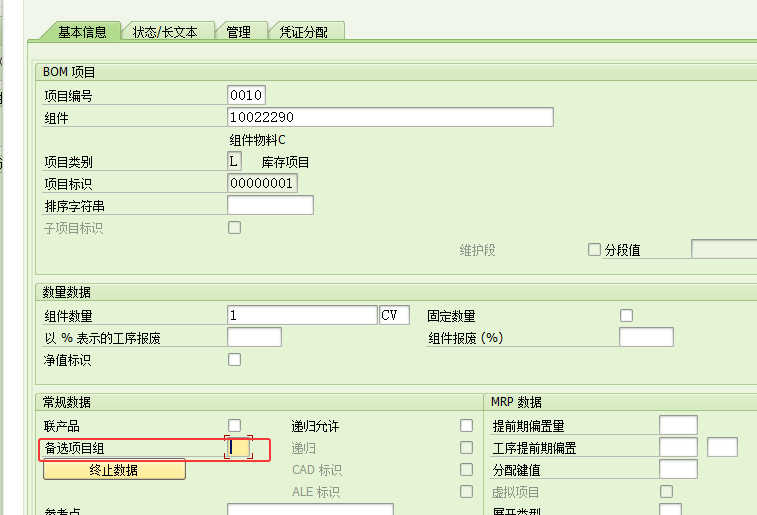
Task: Enable the 分段值 checkbox
Action: pos(595,250)
